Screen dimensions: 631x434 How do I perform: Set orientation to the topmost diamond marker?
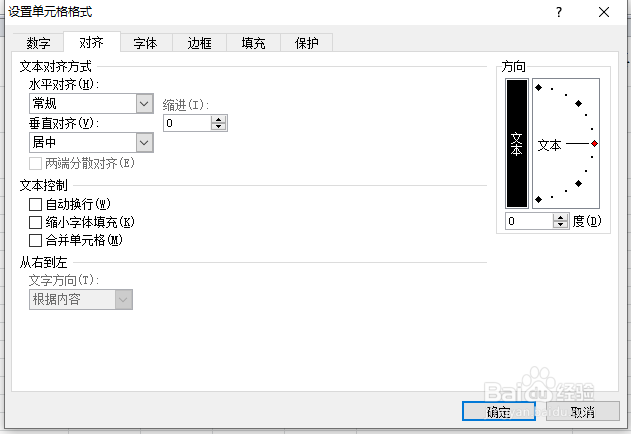539,88
